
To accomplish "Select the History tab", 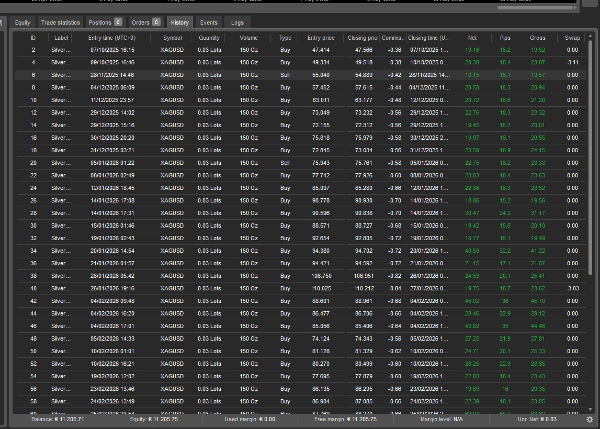I will (179, 23).
